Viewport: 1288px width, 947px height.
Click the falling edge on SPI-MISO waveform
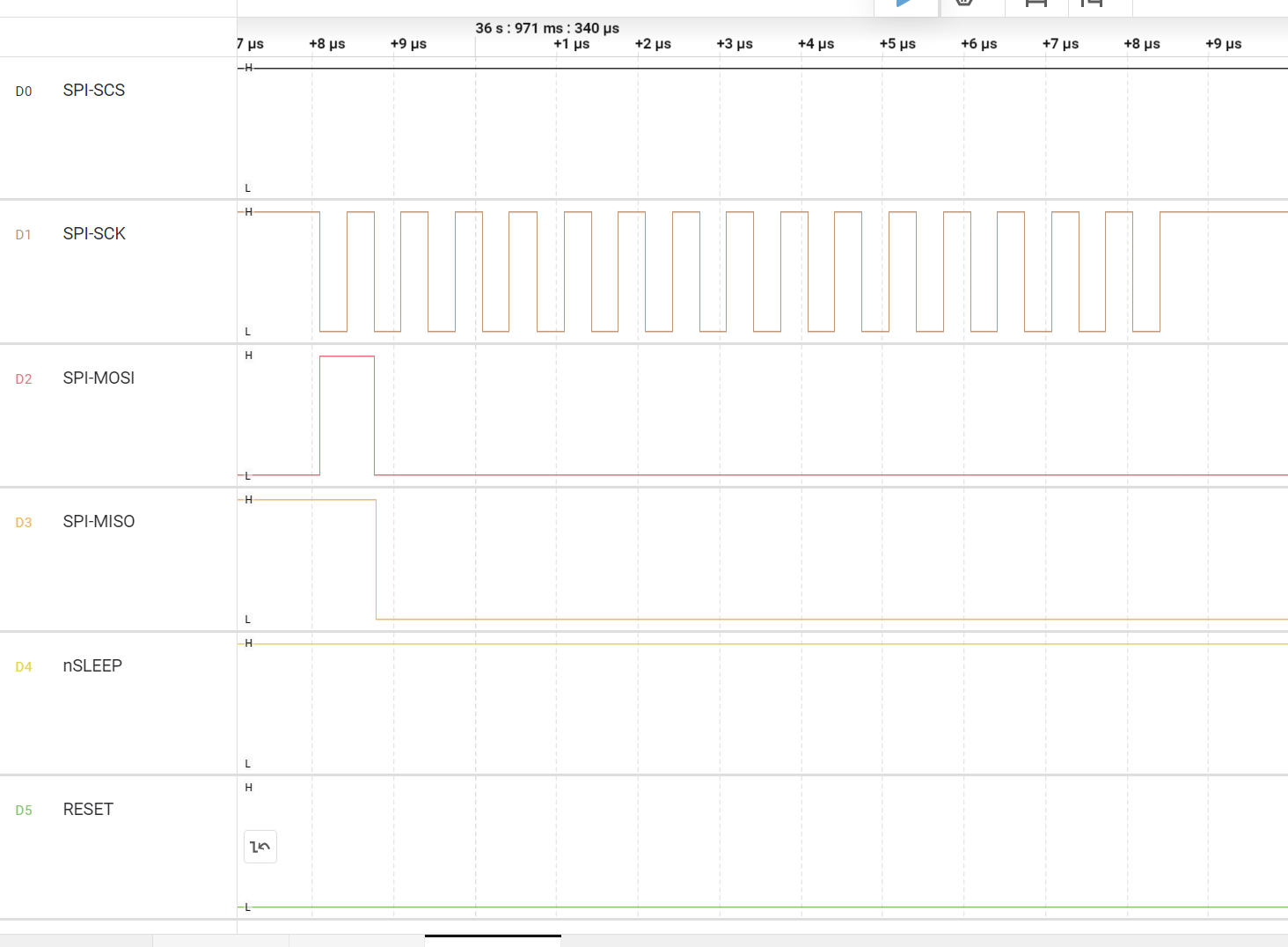point(376,560)
